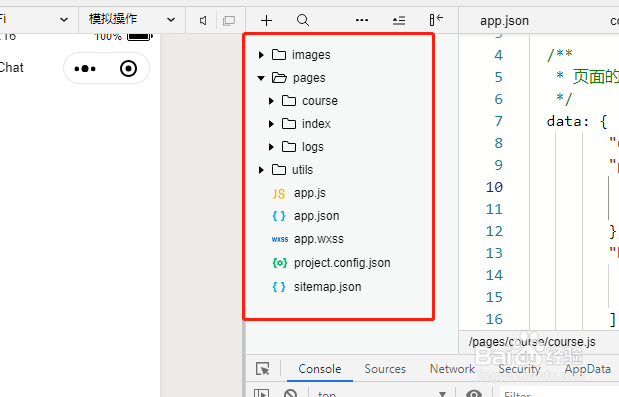This screenshot has height=397, width=619.
Task: Open the three-dots more options menu
Action: (362, 20)
